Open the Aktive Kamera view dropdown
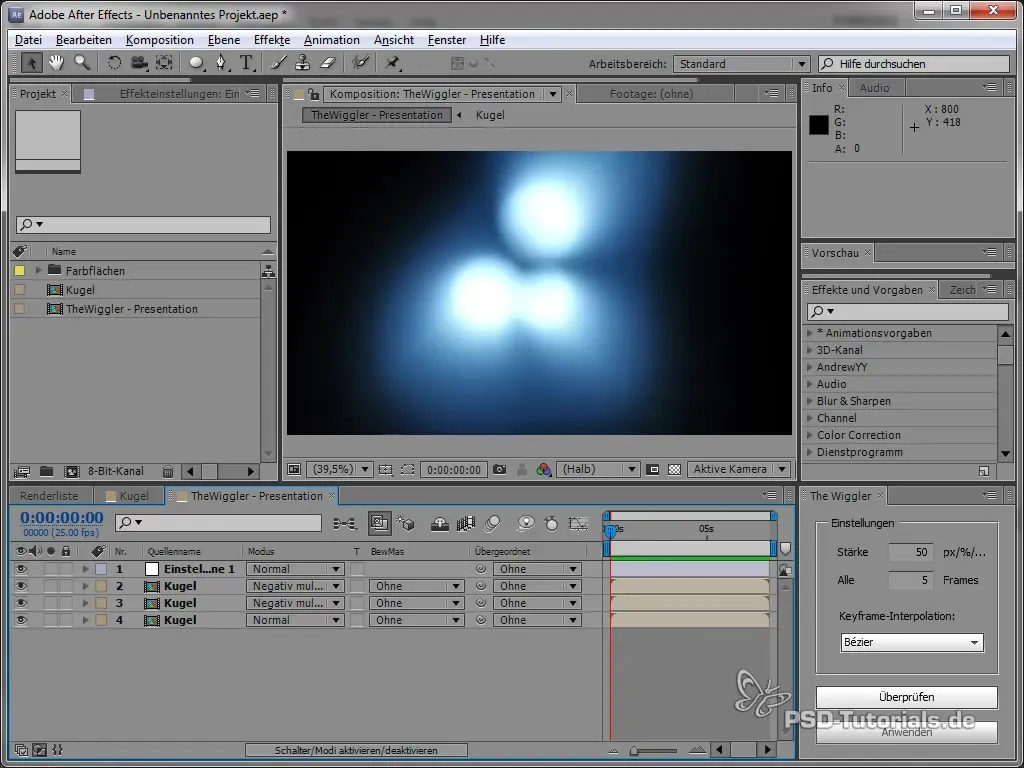Image resolution: width=1024 pixels, height=768 pixels. (x=739, y=469)
